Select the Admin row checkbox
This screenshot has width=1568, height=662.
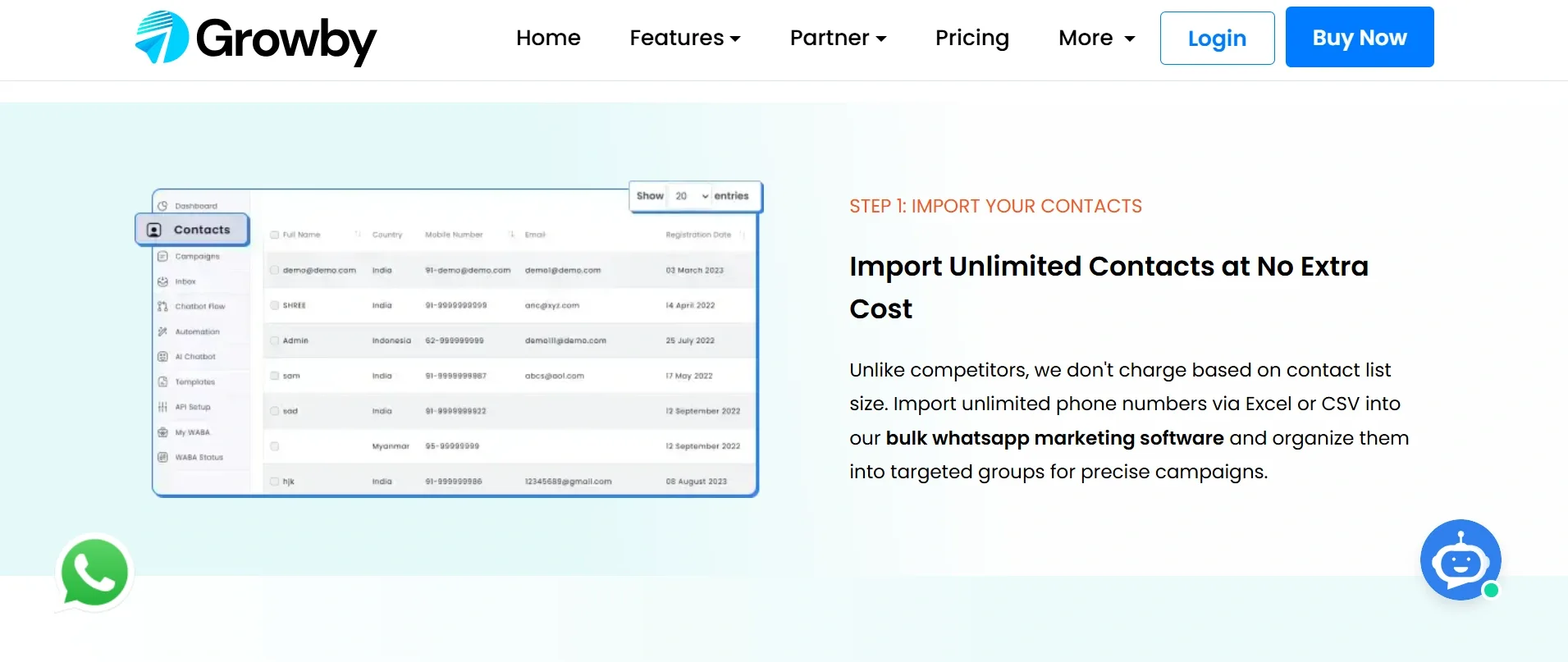275,340
